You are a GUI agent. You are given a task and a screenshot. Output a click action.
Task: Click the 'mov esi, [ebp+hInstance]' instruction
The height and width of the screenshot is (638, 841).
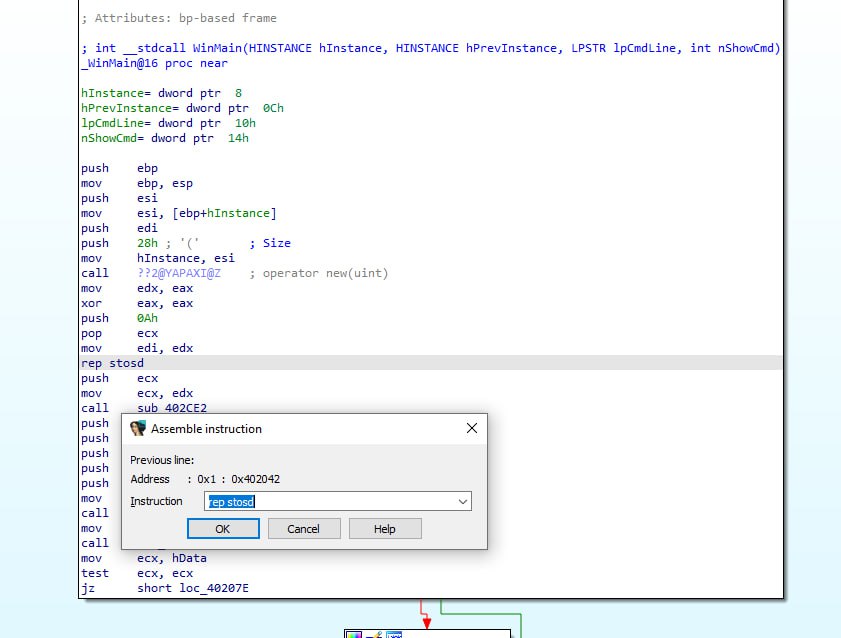(x=179, y=213)
